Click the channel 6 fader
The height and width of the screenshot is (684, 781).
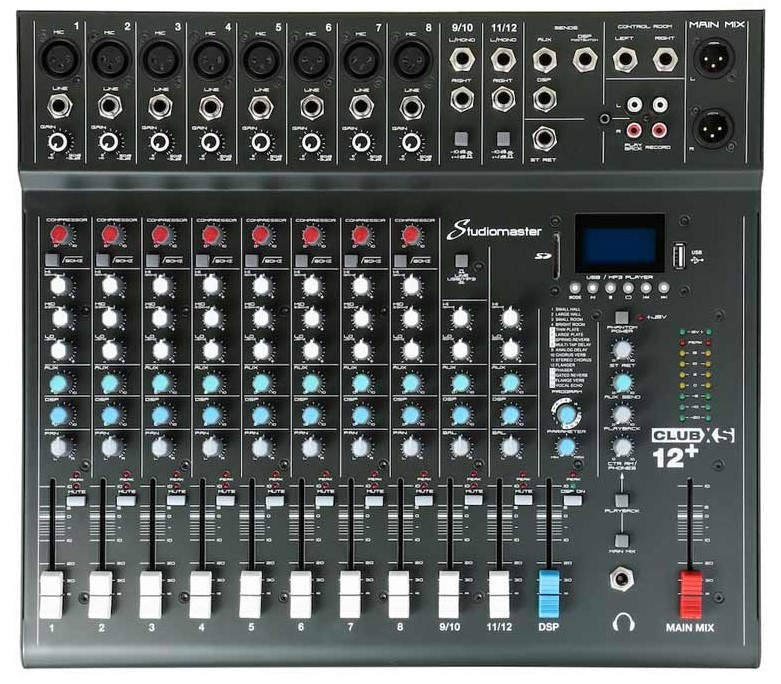300,594
